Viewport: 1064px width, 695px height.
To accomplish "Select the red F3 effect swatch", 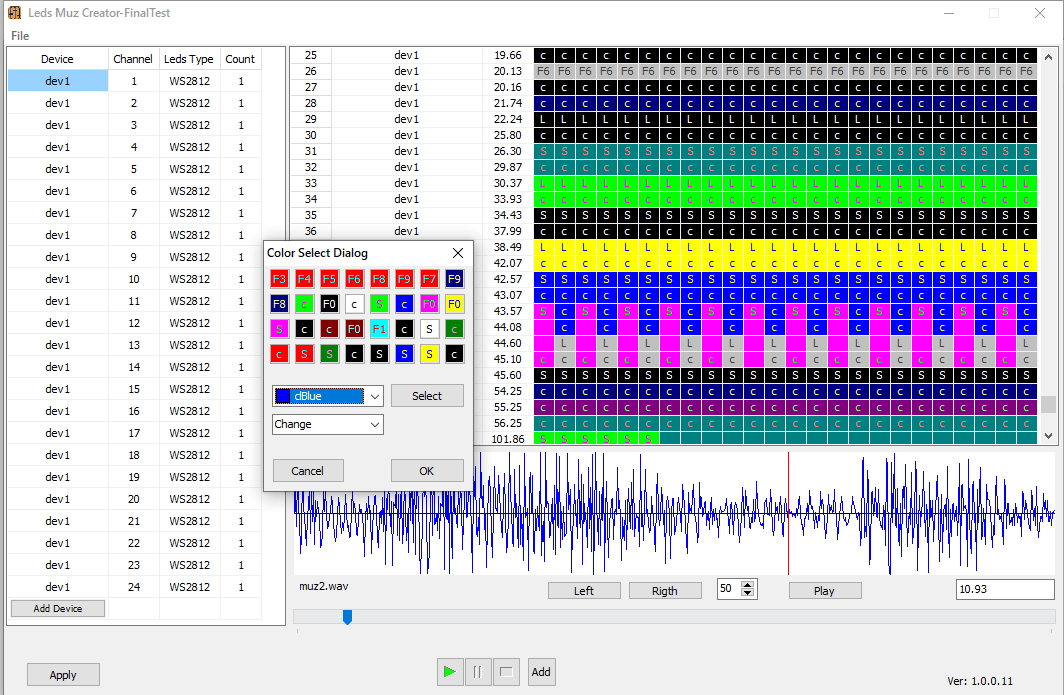I will pyautogui.click(x=279, y=279).
